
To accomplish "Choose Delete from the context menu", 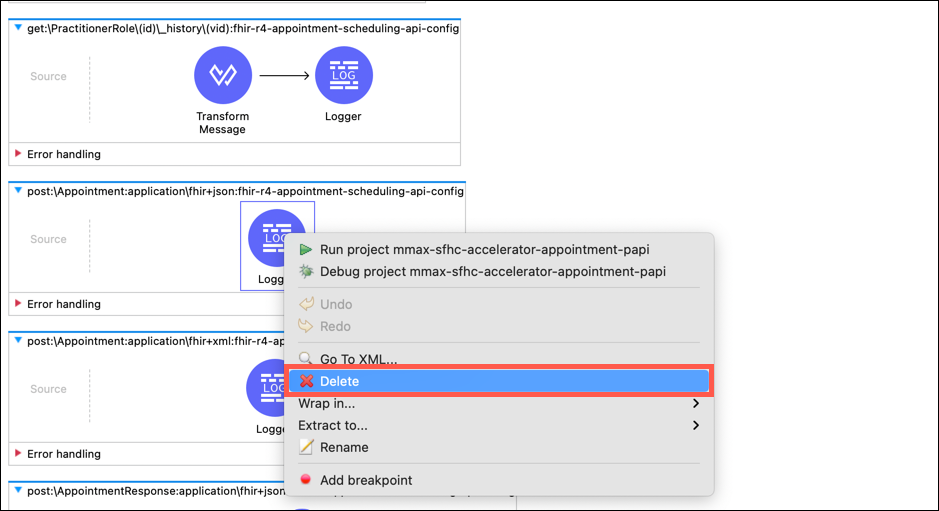I will pos(499,381).
